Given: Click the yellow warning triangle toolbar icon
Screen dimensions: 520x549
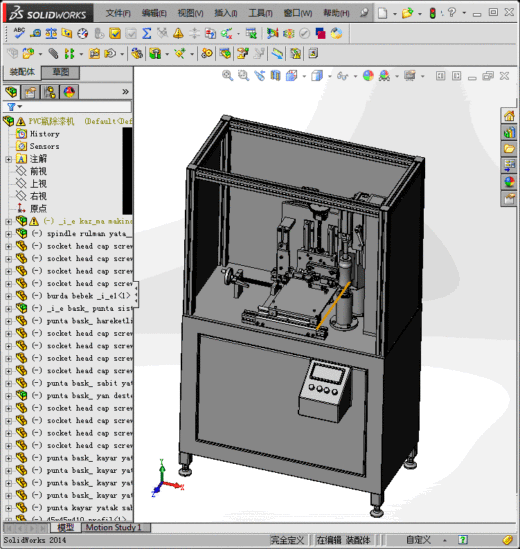Looking at the screenshot, I should pos(178,33).
